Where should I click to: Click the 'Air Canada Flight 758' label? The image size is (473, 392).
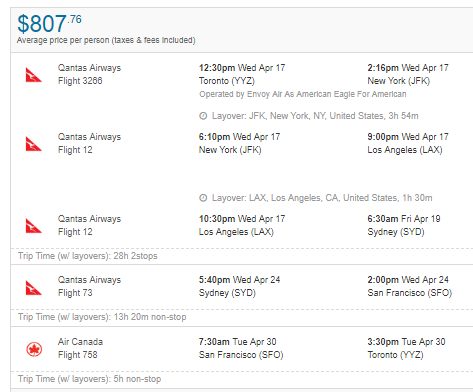80,348
